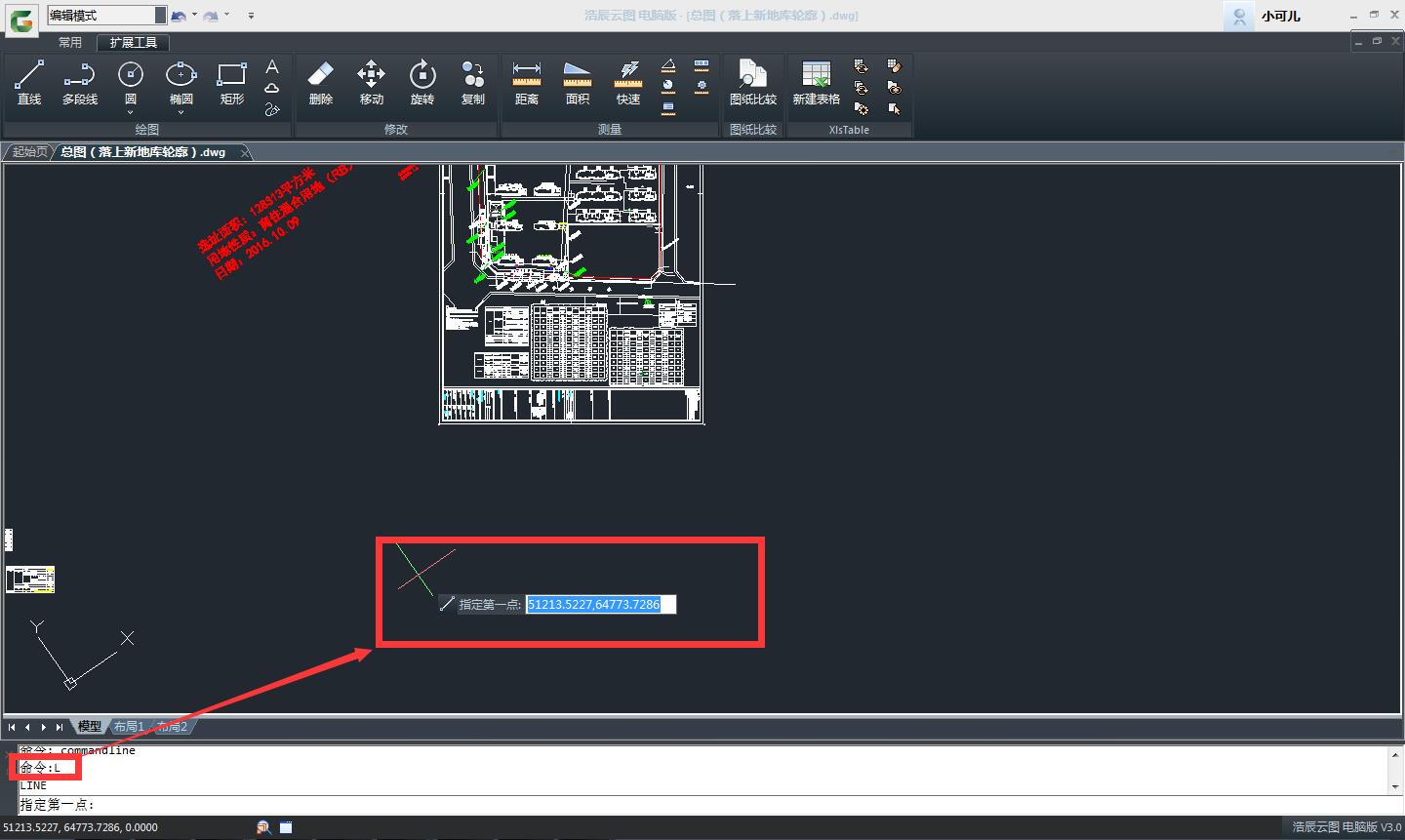Click the XlsTable stacked-pages refresh icon
The height and width of the screenshot is (840, 1405).
pos(861,88)
